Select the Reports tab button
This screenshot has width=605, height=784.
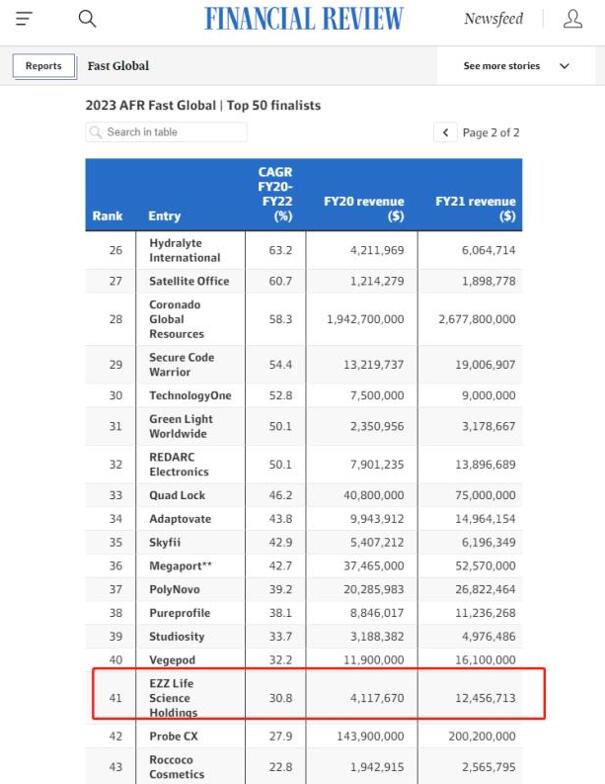43,66
